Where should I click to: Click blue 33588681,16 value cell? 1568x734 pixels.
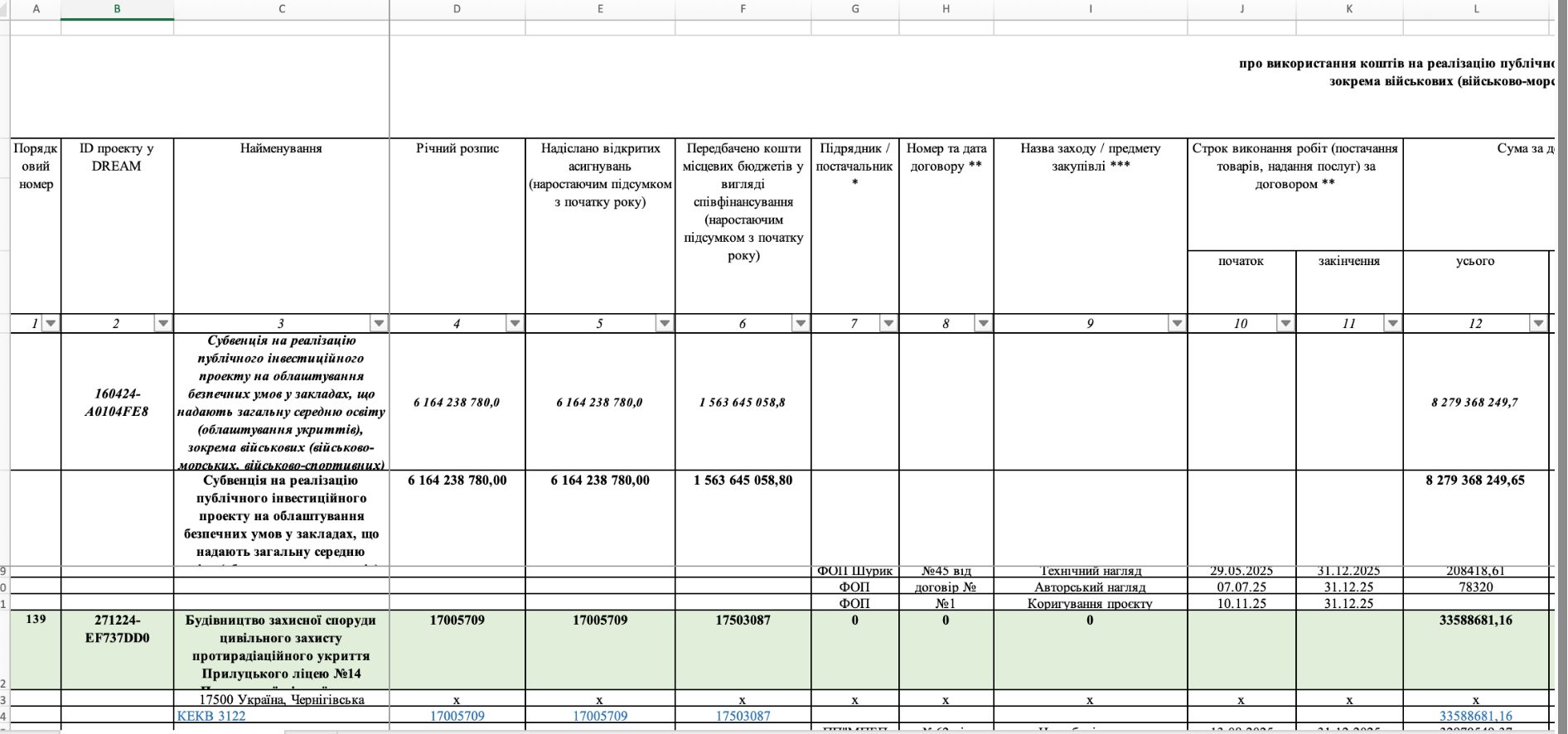click(x=1475, y=716)
